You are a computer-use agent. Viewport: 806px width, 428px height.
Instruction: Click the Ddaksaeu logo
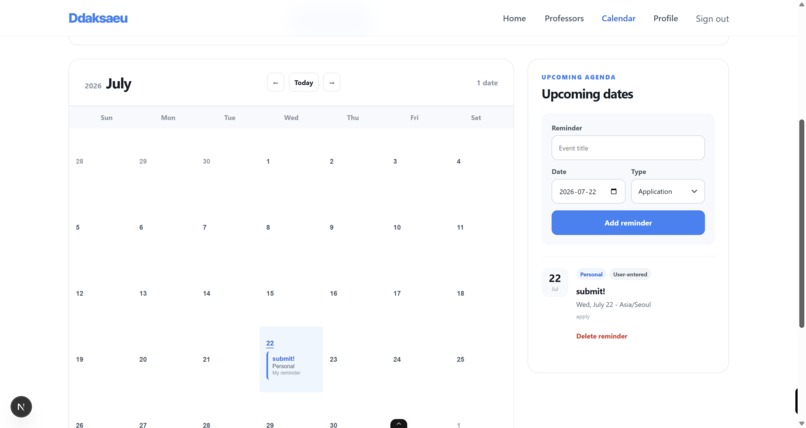98,18
